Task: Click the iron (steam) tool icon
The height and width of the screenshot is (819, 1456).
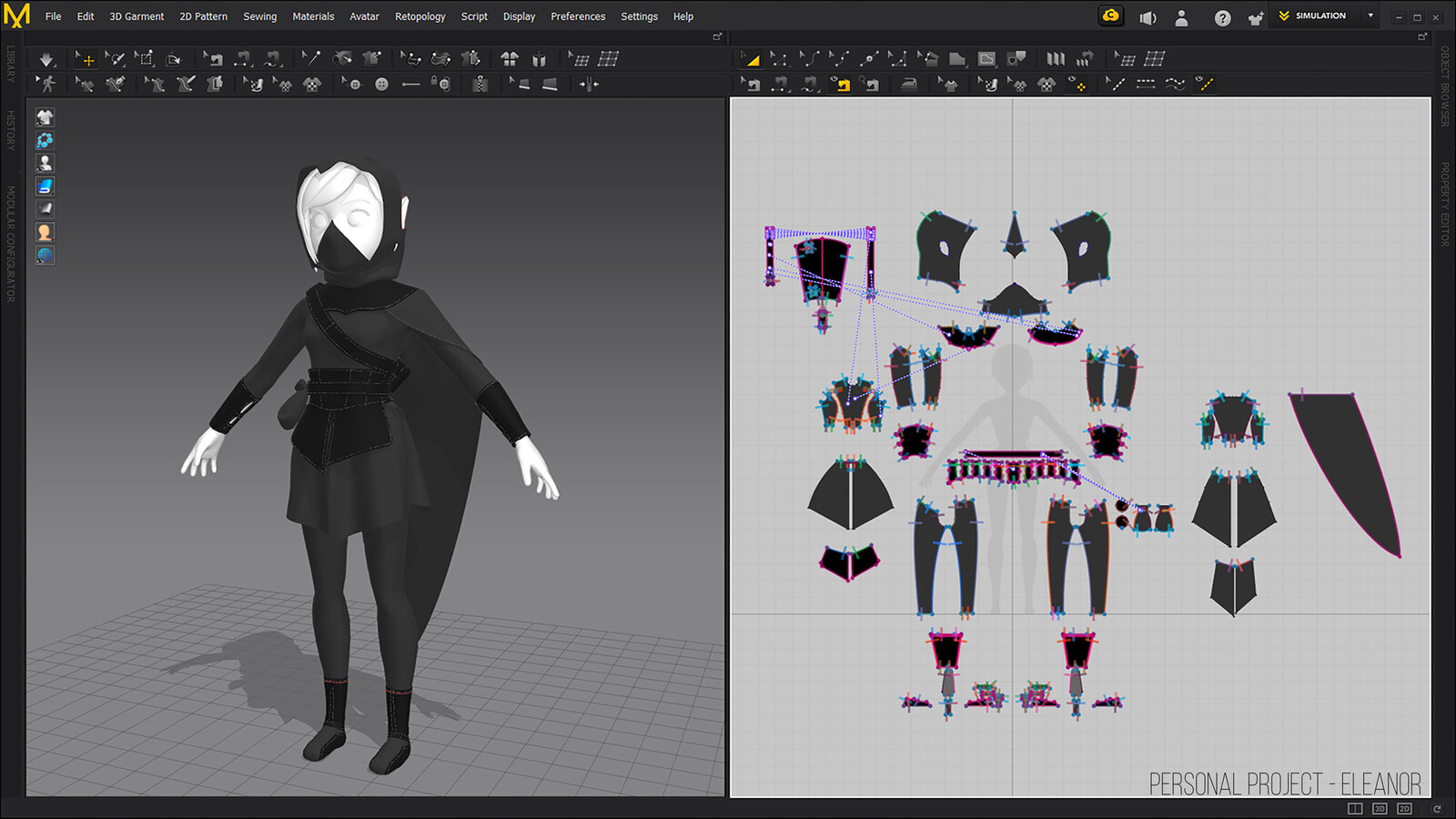Action: coord(909,85)
